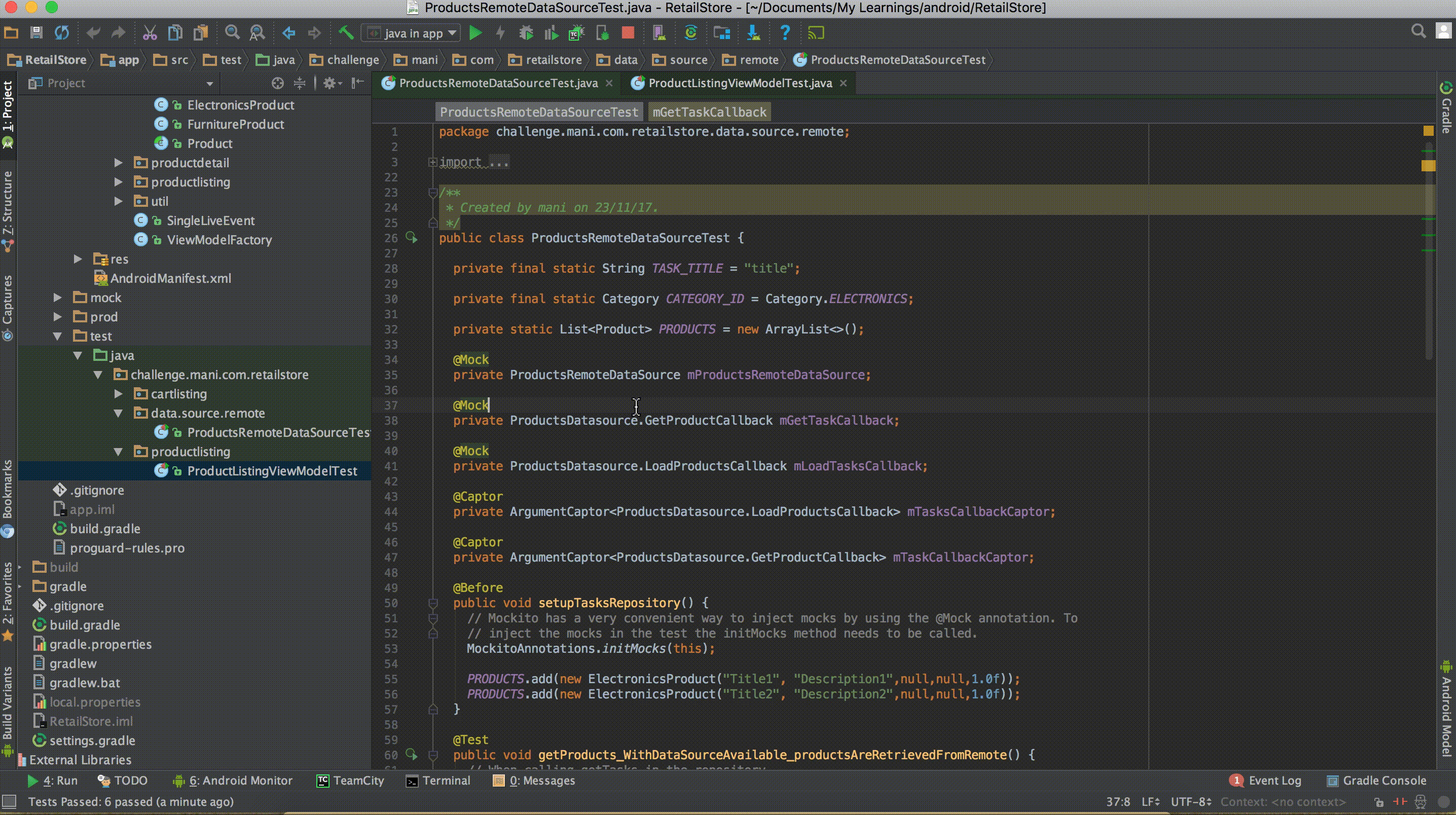This screenshot has width=1456, height=815.
Task: Sync project with Gradle files icon
Action: point(690,33)
